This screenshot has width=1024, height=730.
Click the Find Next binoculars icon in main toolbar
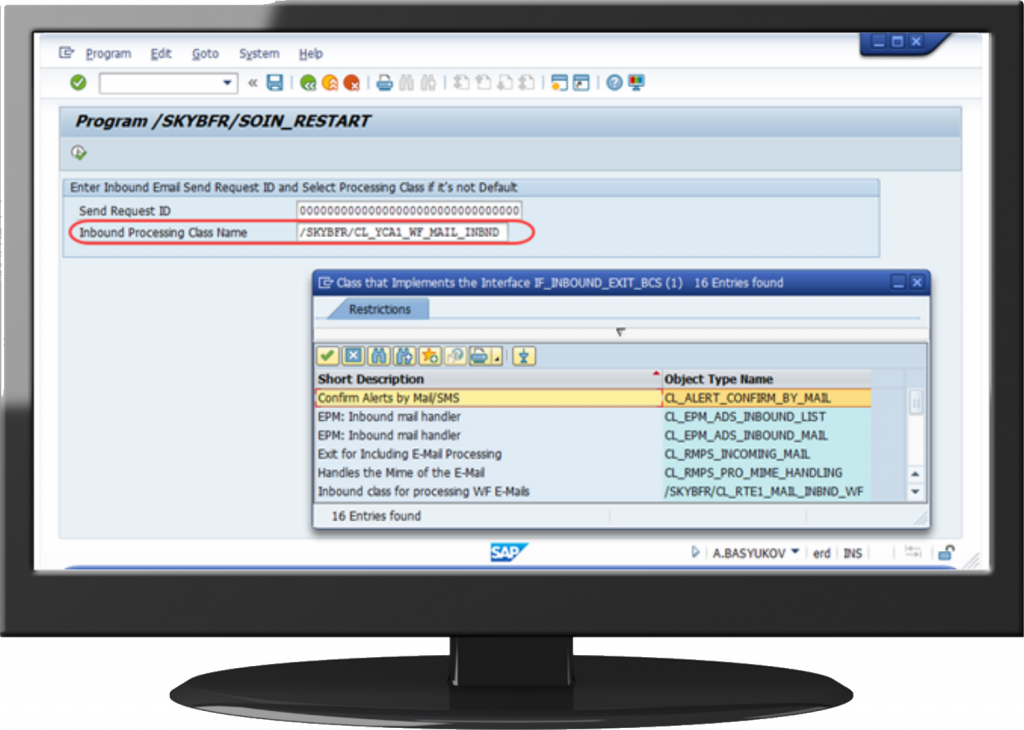(x=428, y=83)
